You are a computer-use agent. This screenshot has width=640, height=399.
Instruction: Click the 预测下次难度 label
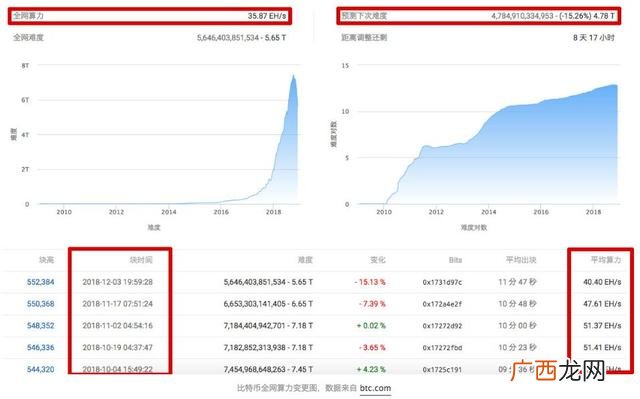coord(364,16)
